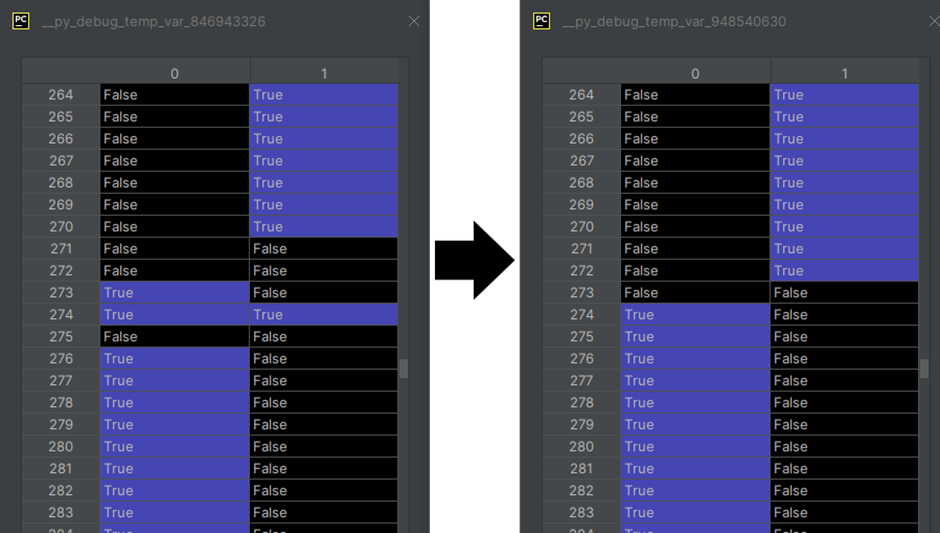Select row 272 column 1 False in left table
The height and width of the screenshot is (533, 940).
click(x=324, y=271)
